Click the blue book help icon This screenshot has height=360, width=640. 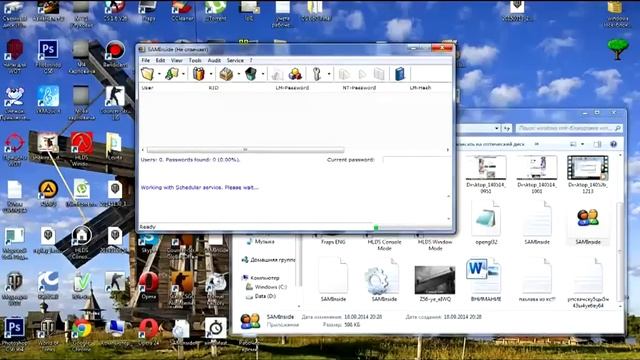pyautogui.click(x=400, y=74)
